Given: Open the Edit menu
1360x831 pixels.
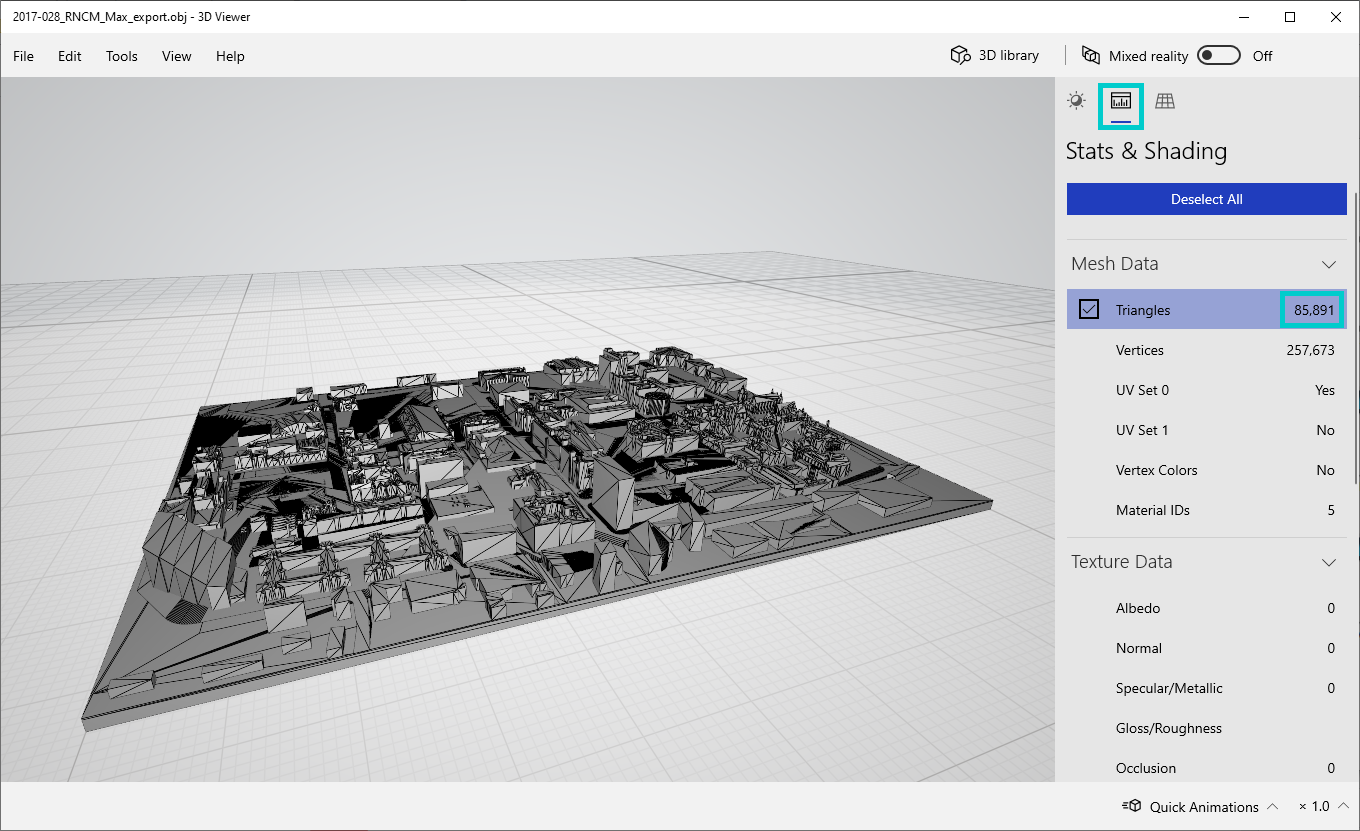Looking at the screenshot, I should pyautogui.click(x=70, y=56).
